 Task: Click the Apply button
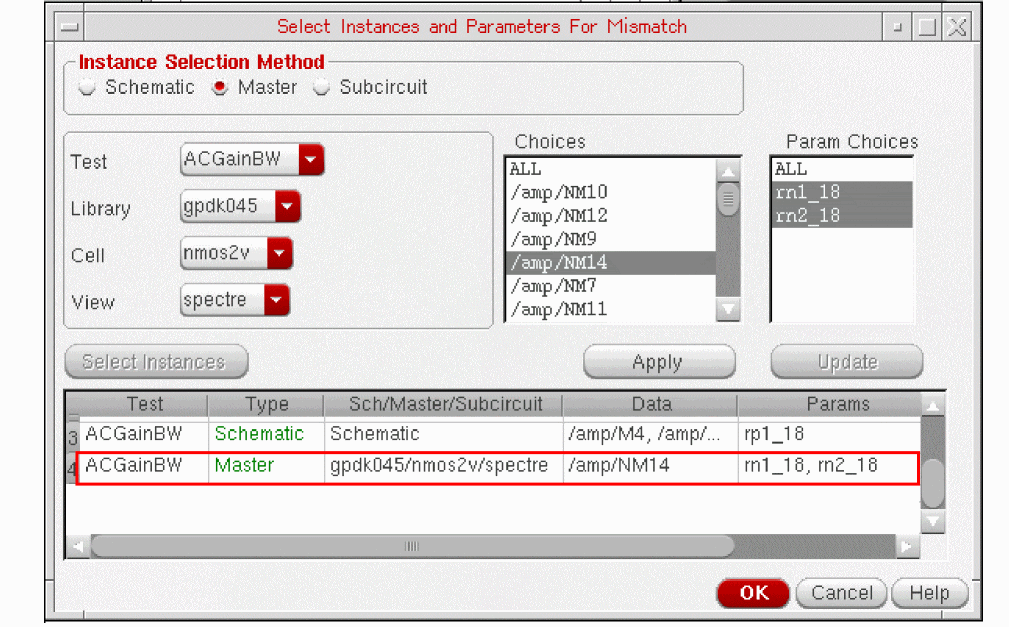[x=659, y=362]
